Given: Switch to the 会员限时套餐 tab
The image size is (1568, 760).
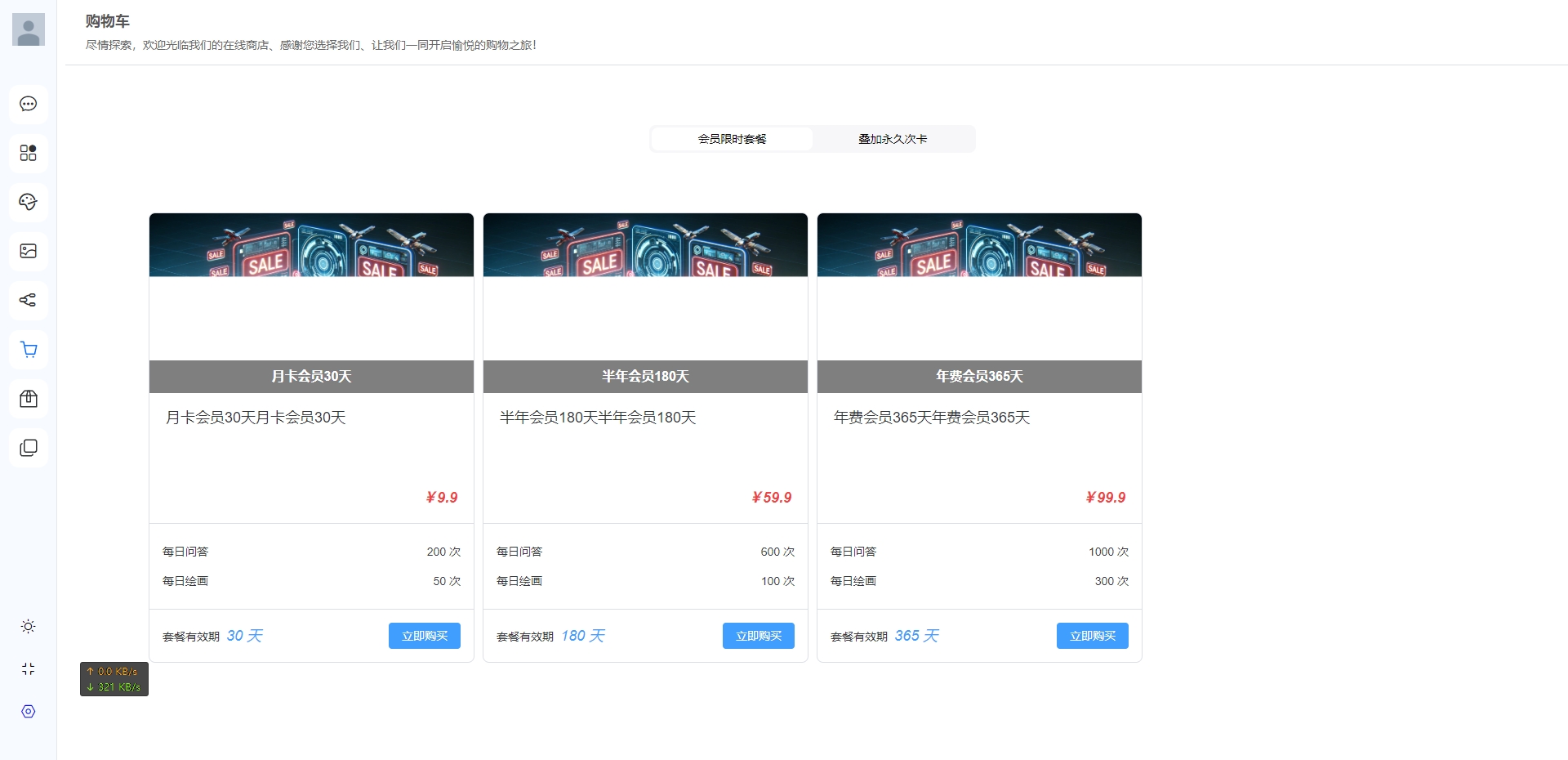Looking at the screenshot, I should coord(732,139).
